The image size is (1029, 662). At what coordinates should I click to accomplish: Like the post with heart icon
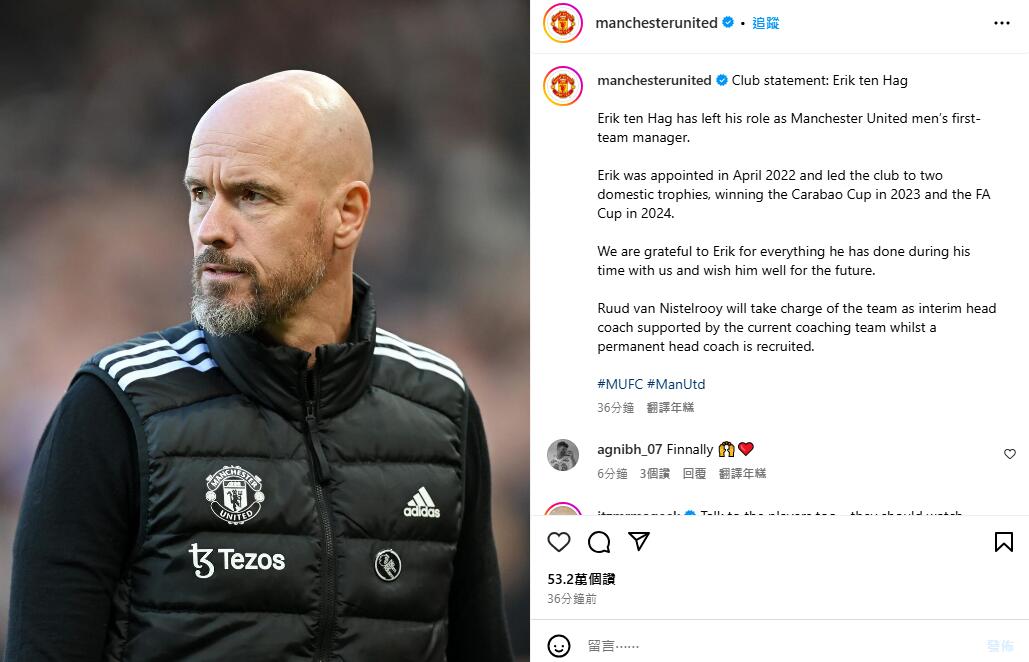(558, 542)
